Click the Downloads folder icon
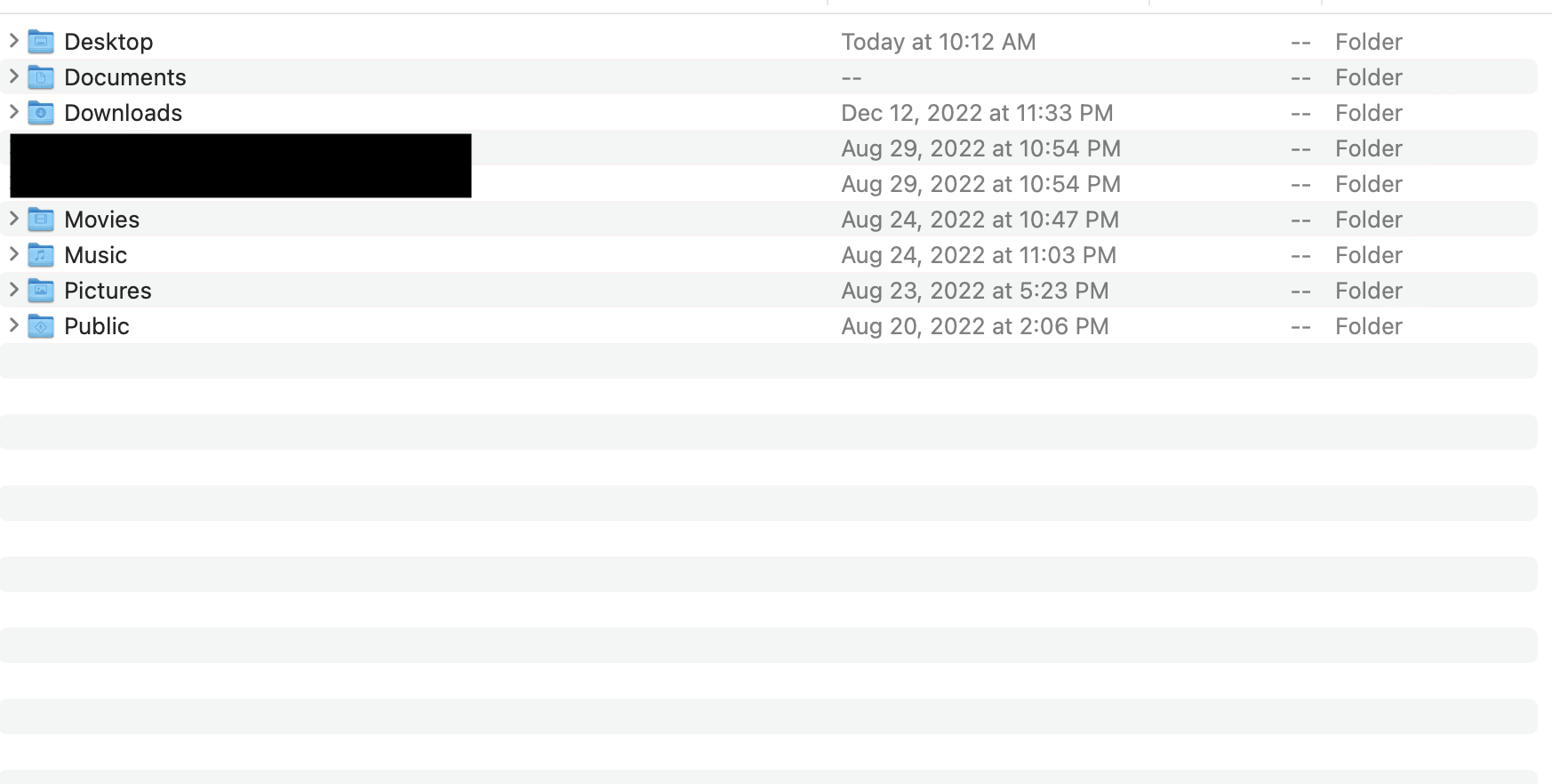The image size is (1552, 784). [x=41, y=113]
